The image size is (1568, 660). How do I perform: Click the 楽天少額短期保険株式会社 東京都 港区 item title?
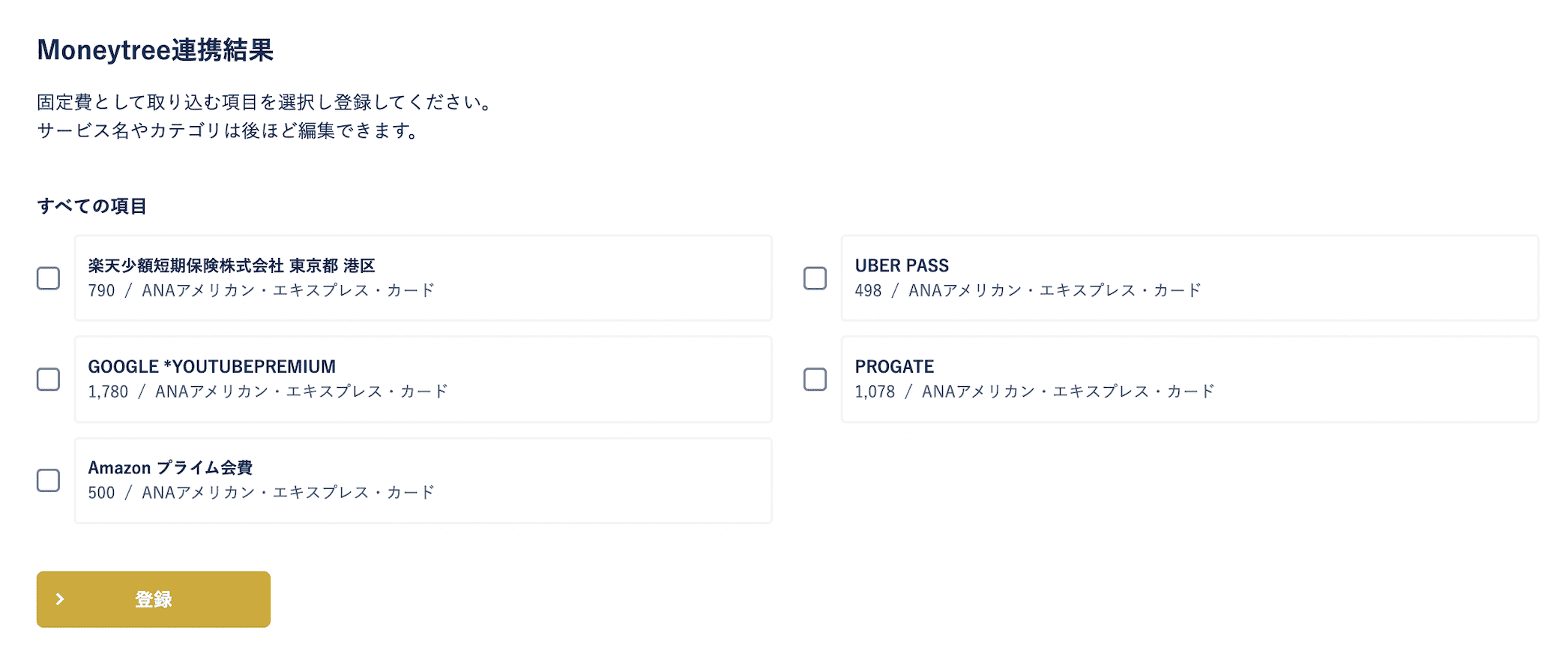(232, 265)
